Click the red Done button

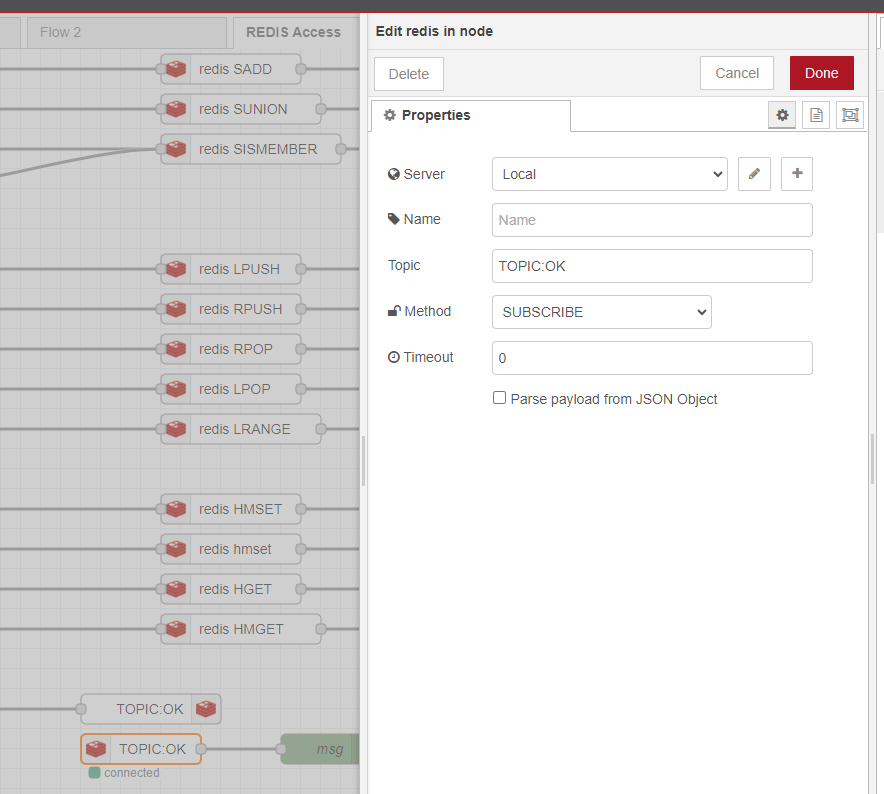(821, 73)
